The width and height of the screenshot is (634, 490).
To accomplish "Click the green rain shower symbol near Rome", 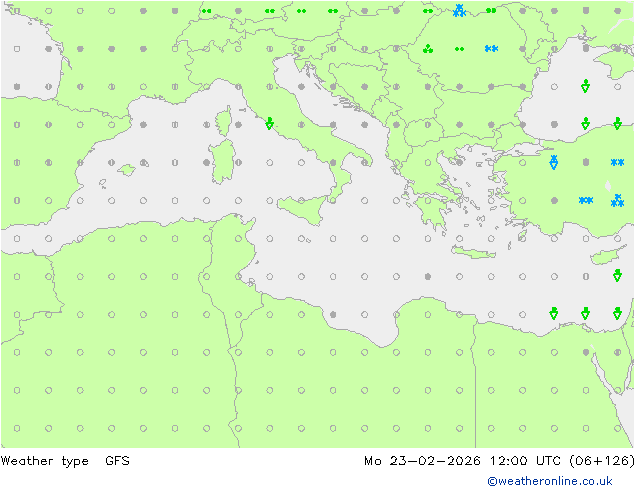I will pos(270,123).
